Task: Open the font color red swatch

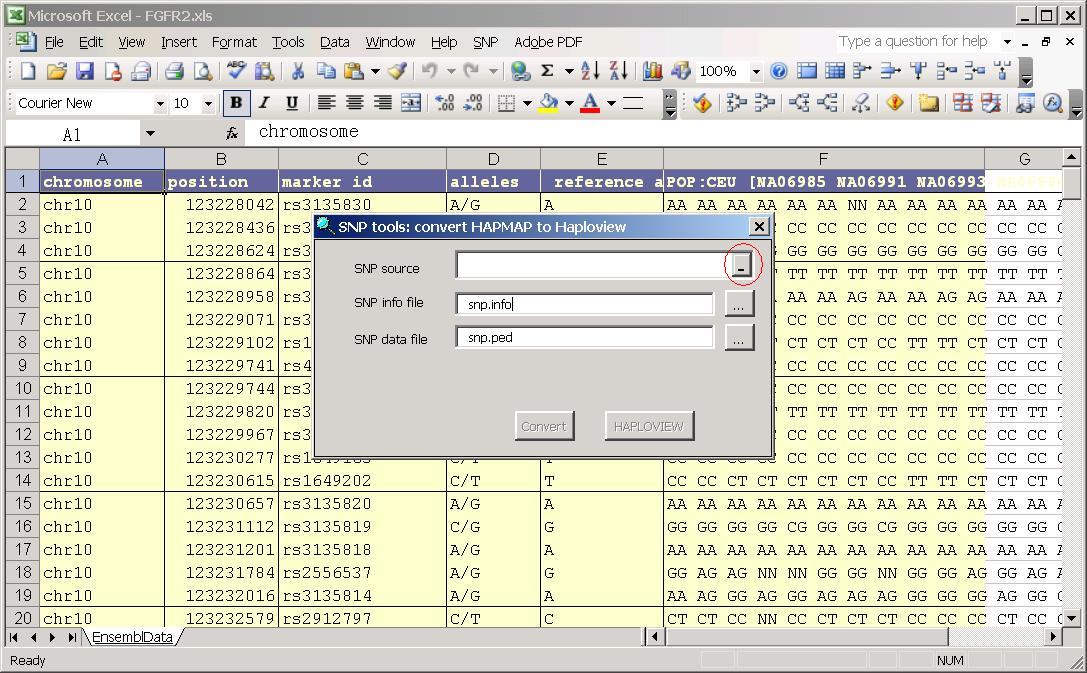Action: click(x=590, y=103)
